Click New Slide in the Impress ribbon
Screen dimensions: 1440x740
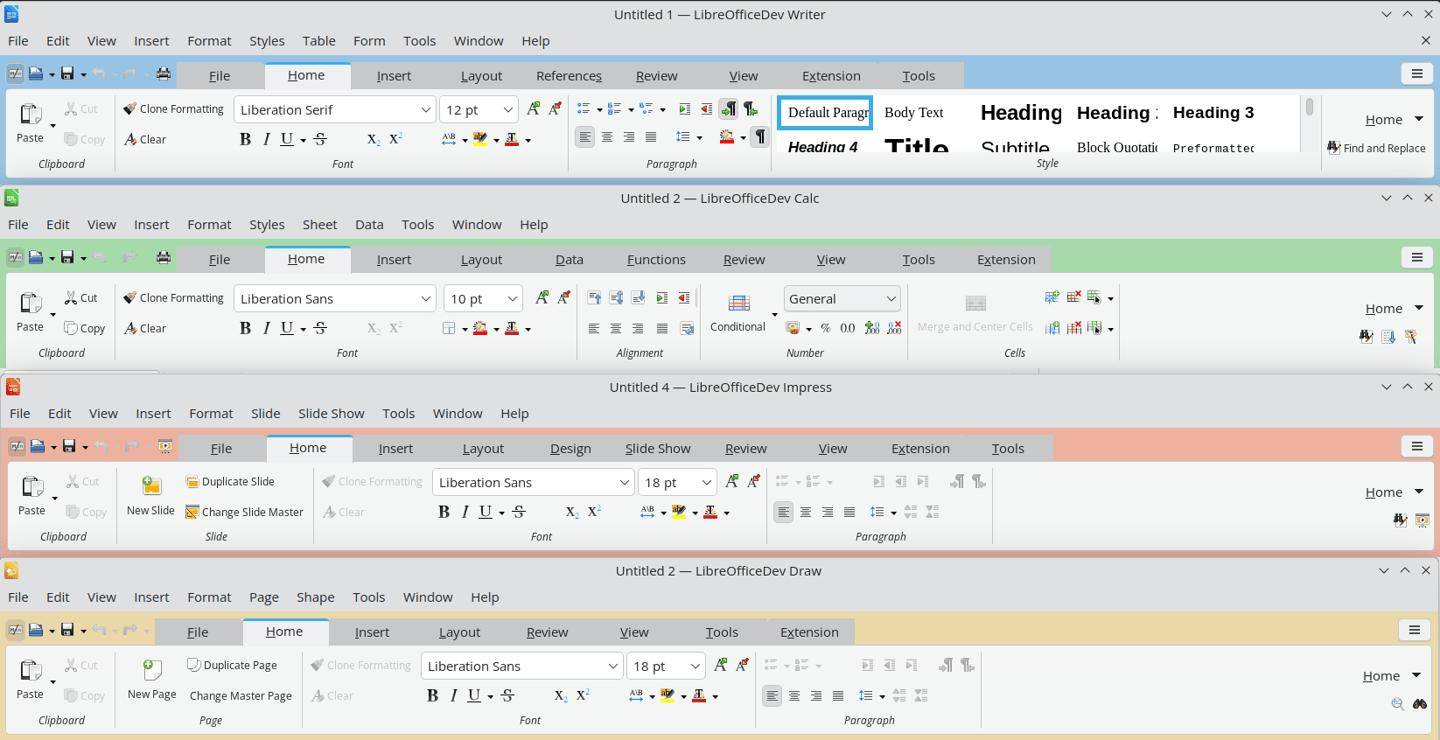point(151,496)
